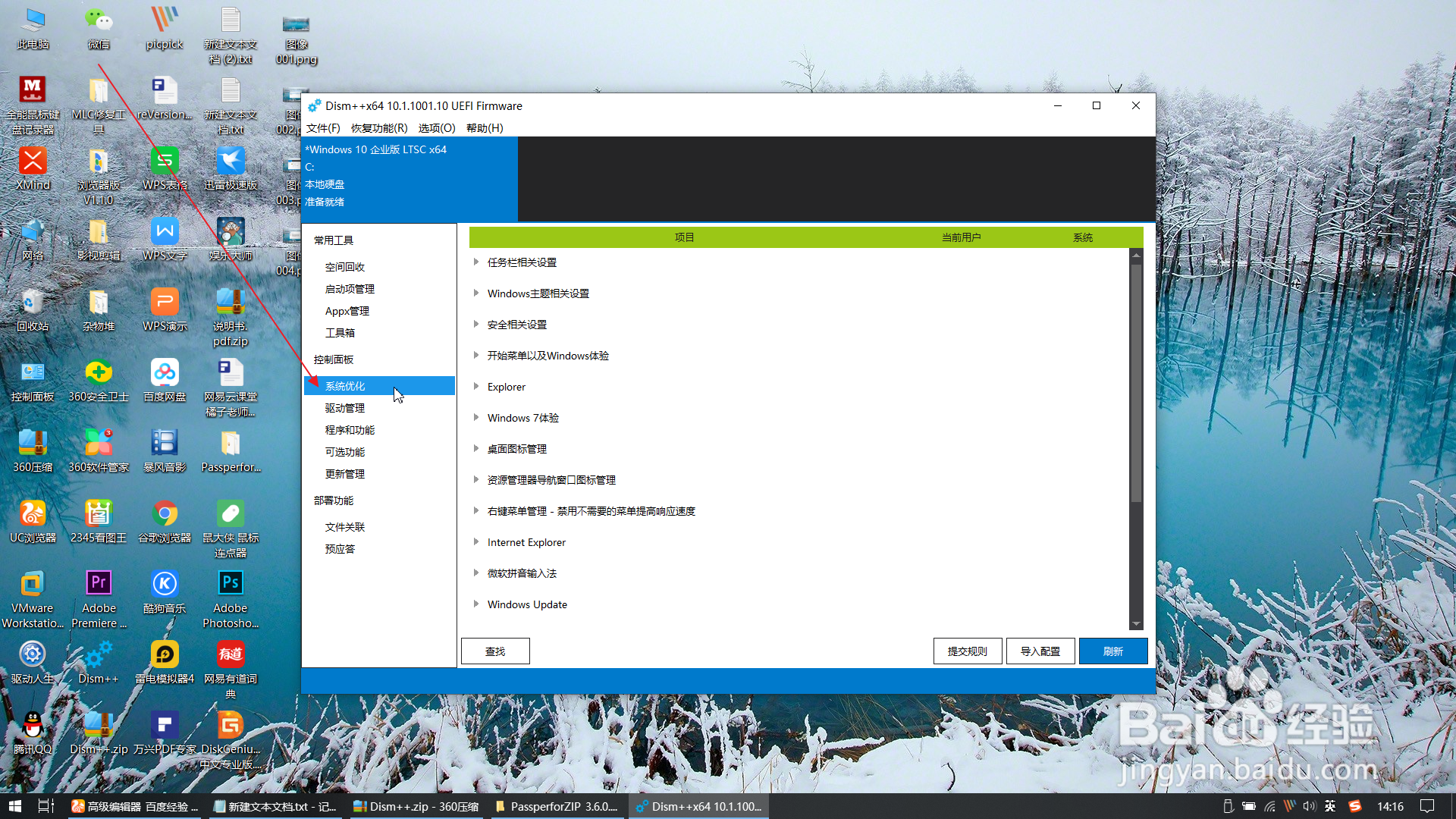The width and height of the screenshot is (1456, 819).
Task: Open 百度网盘 cloud drive
Action: tap(164, 379)
